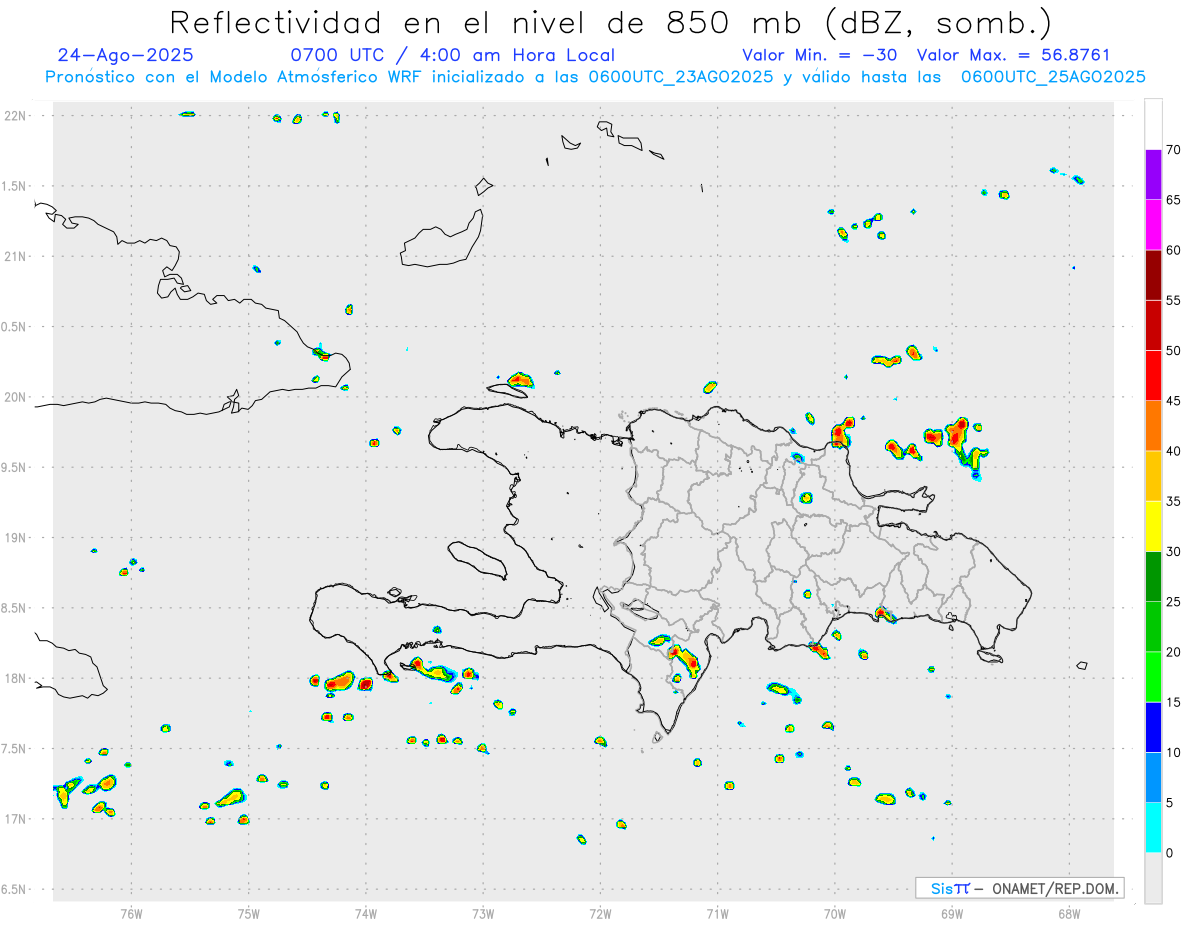Click the '21N' latitude label
Screen dimensions: 1200x927
pos(15,257)
